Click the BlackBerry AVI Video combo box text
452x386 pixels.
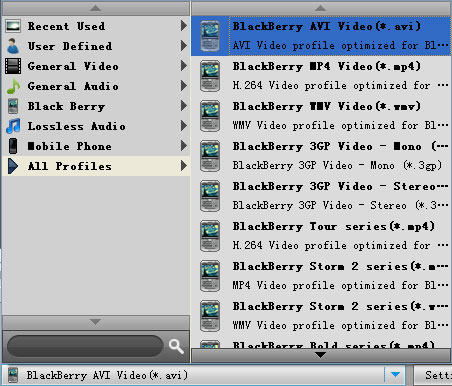click(107, 375)
